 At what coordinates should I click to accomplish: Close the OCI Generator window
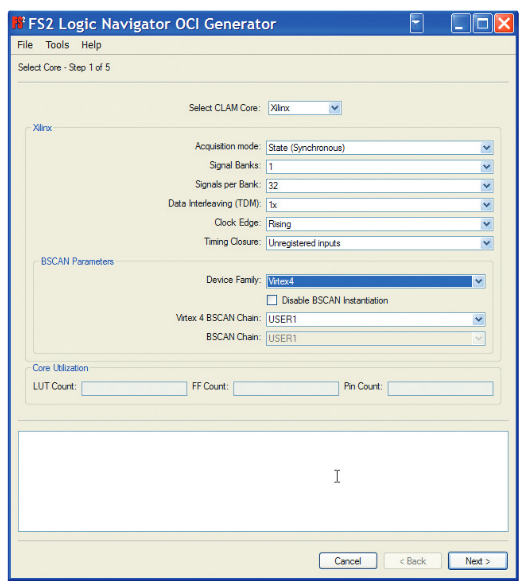click(504, 24)
